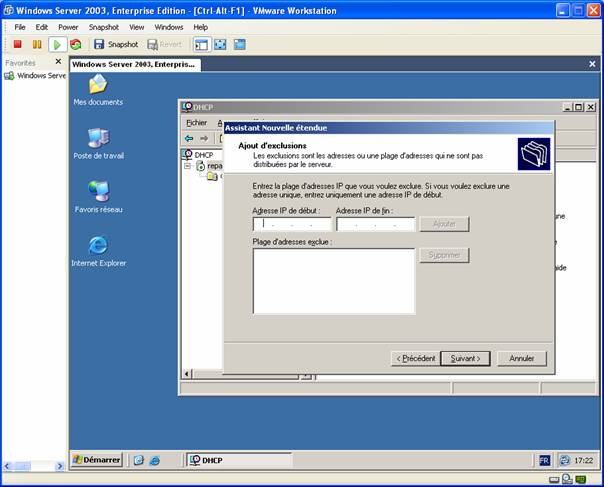Image resolution: width=604 pixels, height=487 pixels.
Task: Launch Internet Explorer from quick launch
Action: [x=154, y=460]
